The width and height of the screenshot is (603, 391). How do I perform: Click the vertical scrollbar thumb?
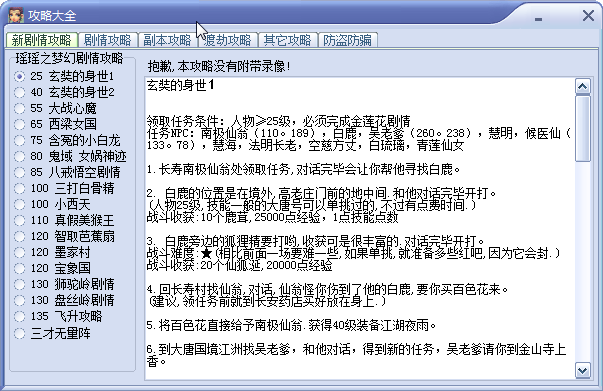[583, 129]
